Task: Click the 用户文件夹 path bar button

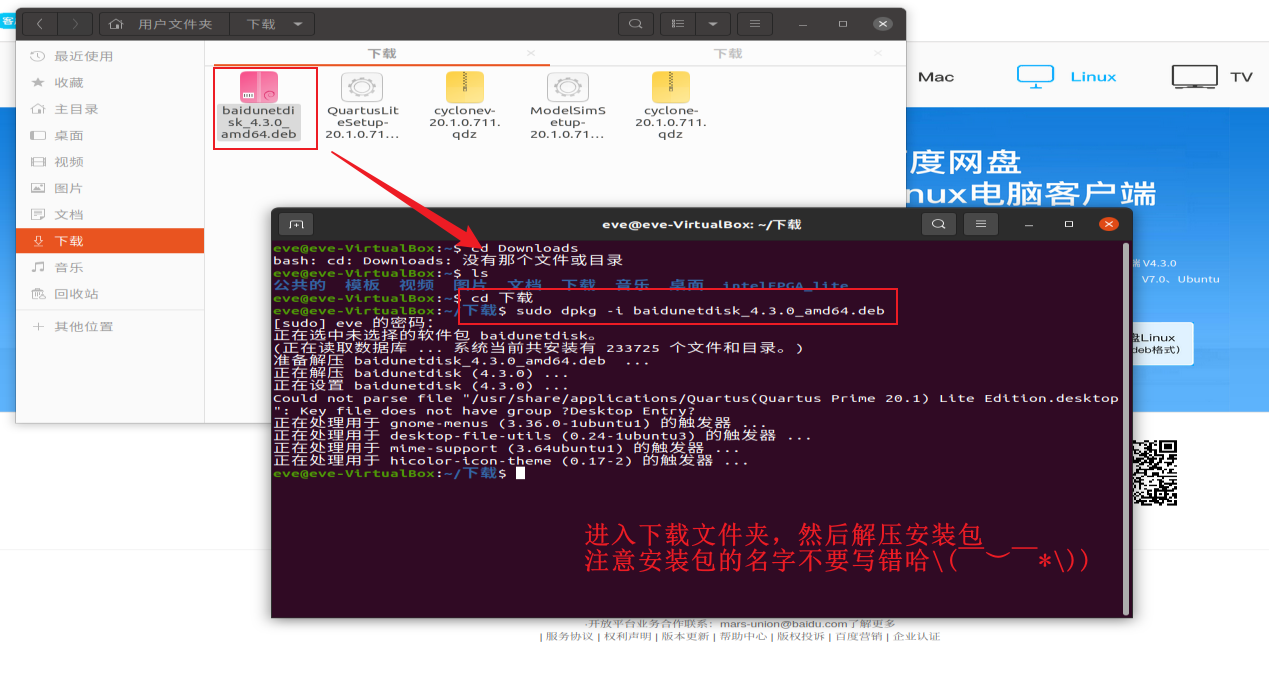Action: click(x=164, y=24)
